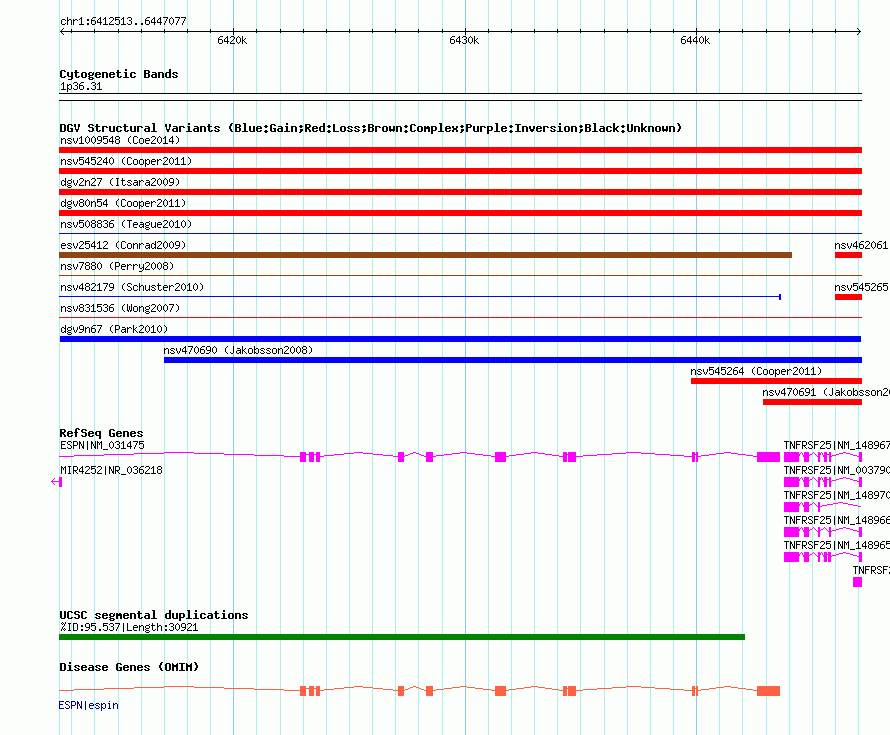This screenshot has height=735, width=890.
Task: Open the nsv470690 (Jakobsson2008) blue bar
Action: point(513,360)
